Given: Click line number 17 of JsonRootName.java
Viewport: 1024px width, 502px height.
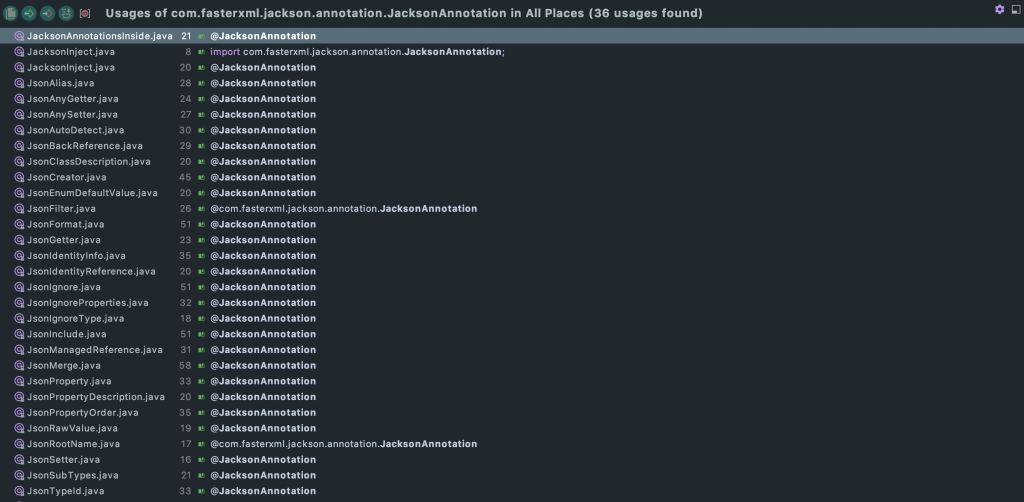Looking at the screenshot, I should click(x=185, y=443).
